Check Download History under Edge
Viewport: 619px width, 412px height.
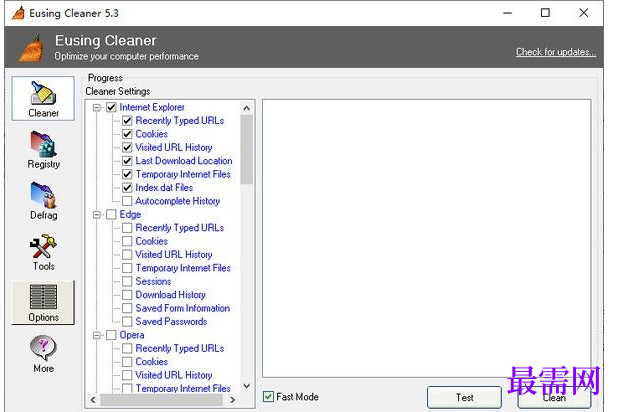click(127, 295)
